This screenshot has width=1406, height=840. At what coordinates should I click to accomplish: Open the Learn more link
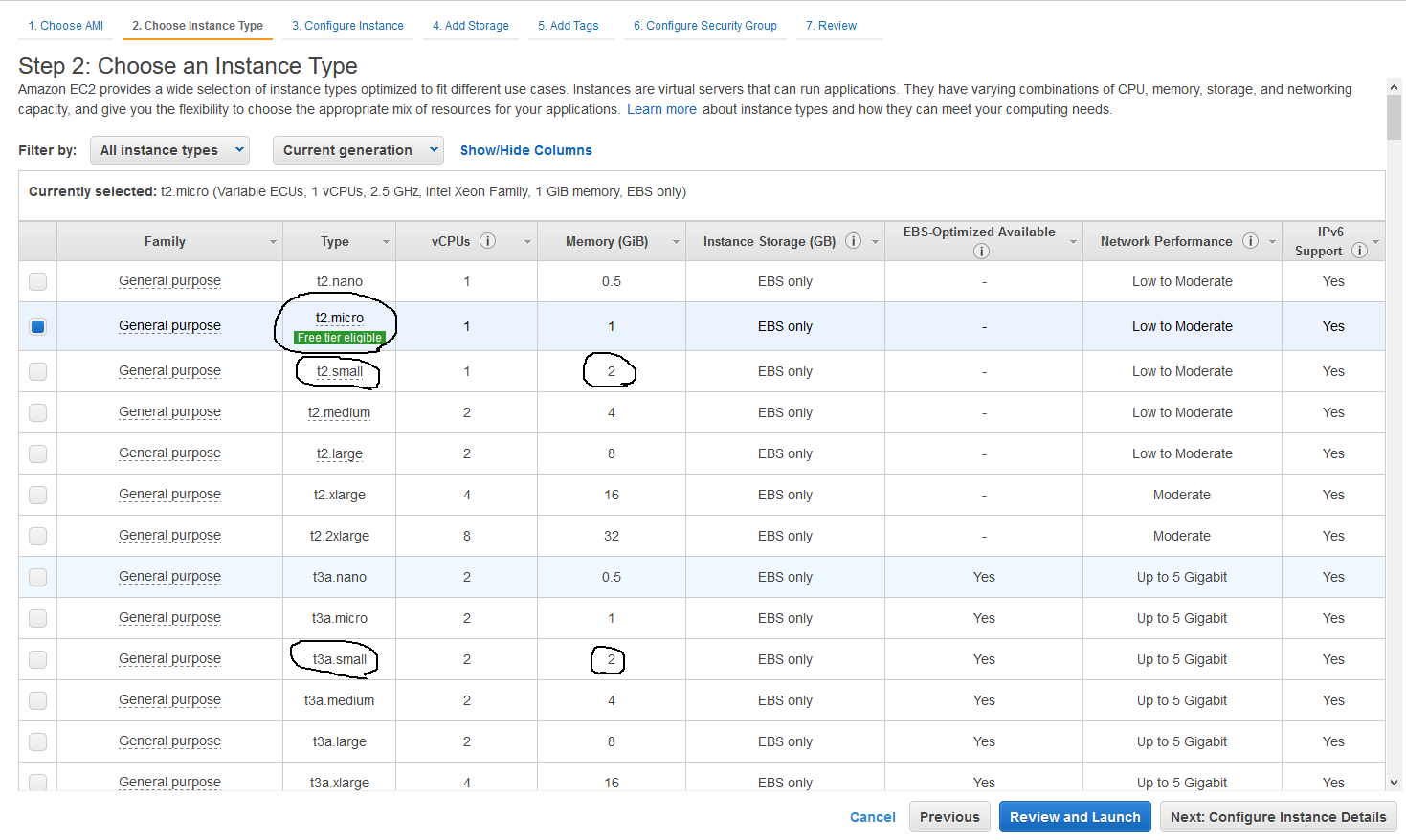[x=661, y=109]
